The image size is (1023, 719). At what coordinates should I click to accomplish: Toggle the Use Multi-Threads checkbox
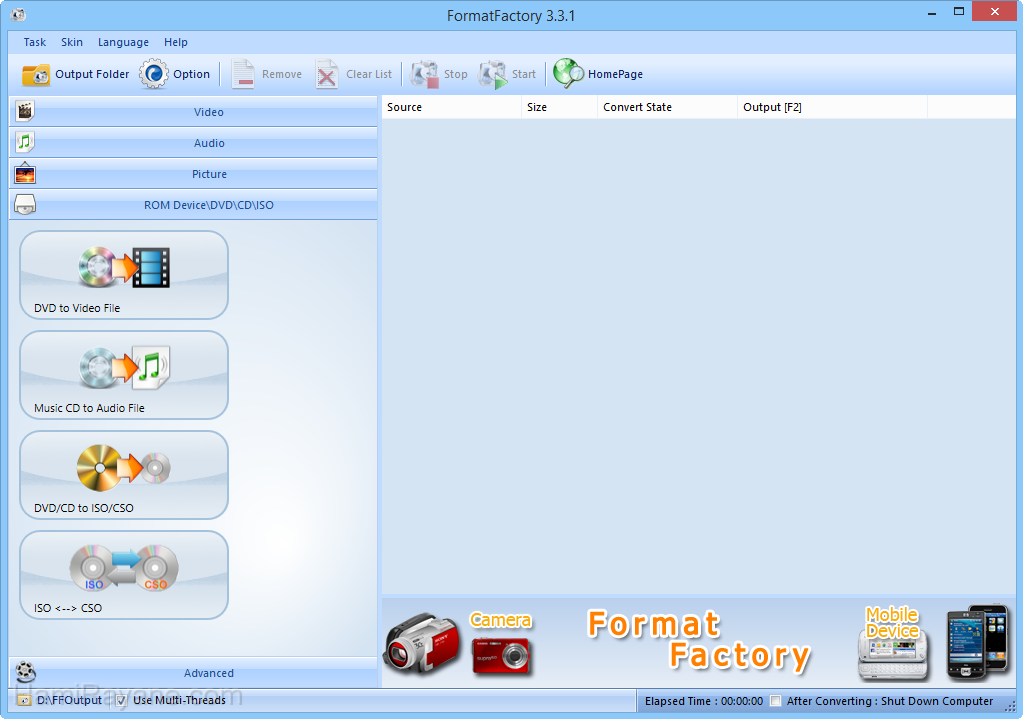click(x=121, y=701)
